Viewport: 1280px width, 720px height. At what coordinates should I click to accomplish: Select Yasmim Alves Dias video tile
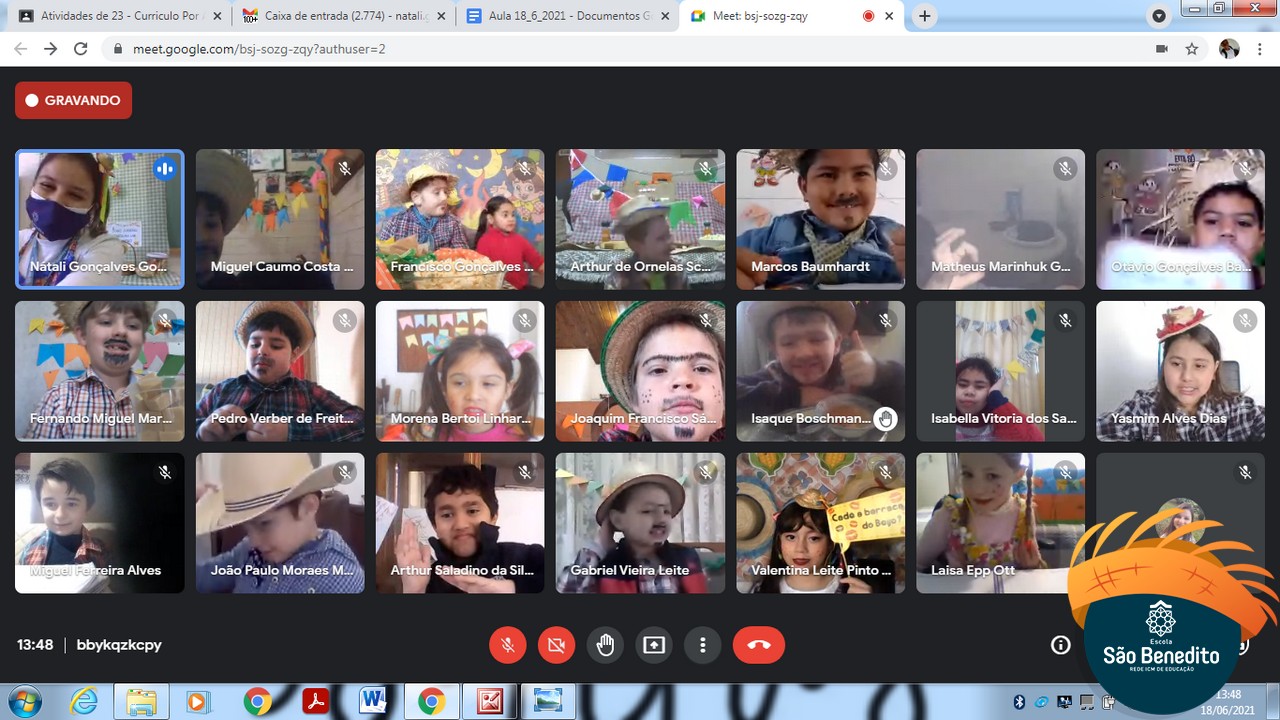[x=1180, y=371]
